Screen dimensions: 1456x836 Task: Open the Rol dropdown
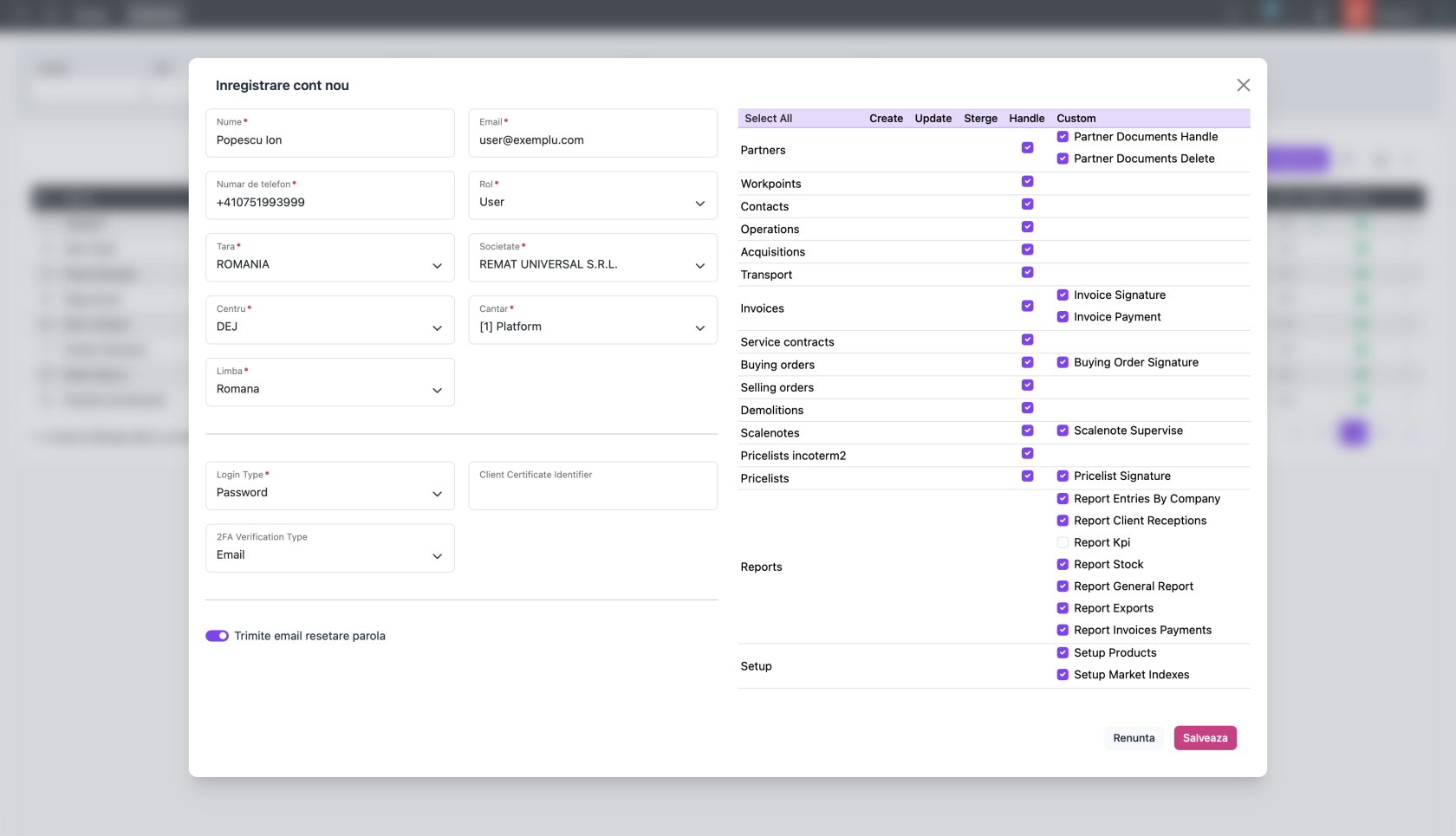(593, 195)
